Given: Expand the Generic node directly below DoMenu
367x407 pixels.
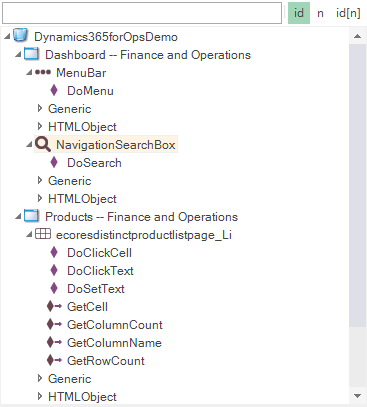Looking at the screenshot, I should [x=40, y=108].
